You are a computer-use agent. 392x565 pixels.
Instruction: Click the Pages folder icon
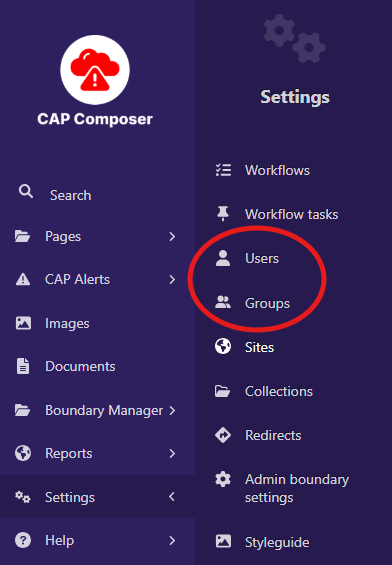pyautogui.click(x=22, y=236)
